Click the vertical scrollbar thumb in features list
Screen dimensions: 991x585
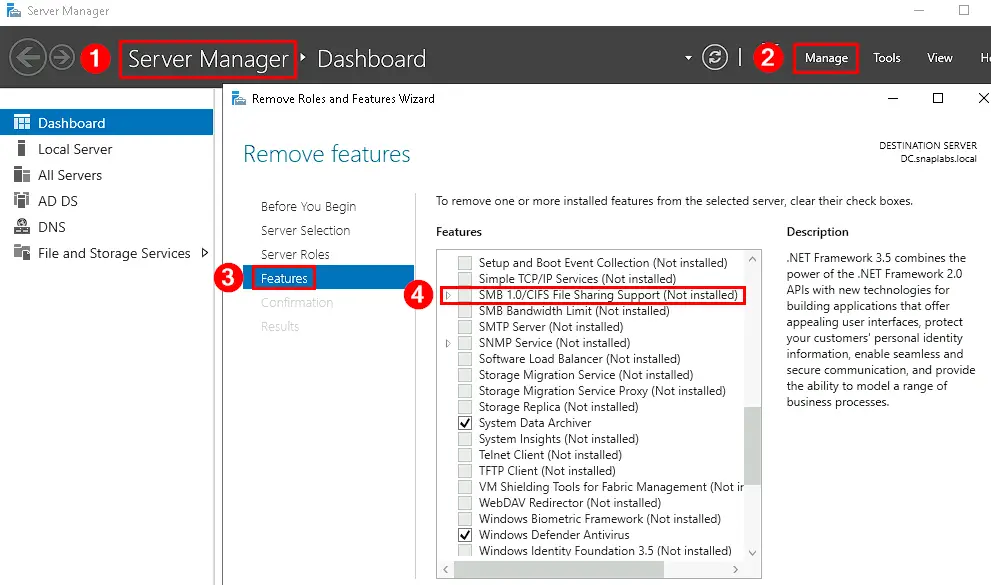click(752, 445)
